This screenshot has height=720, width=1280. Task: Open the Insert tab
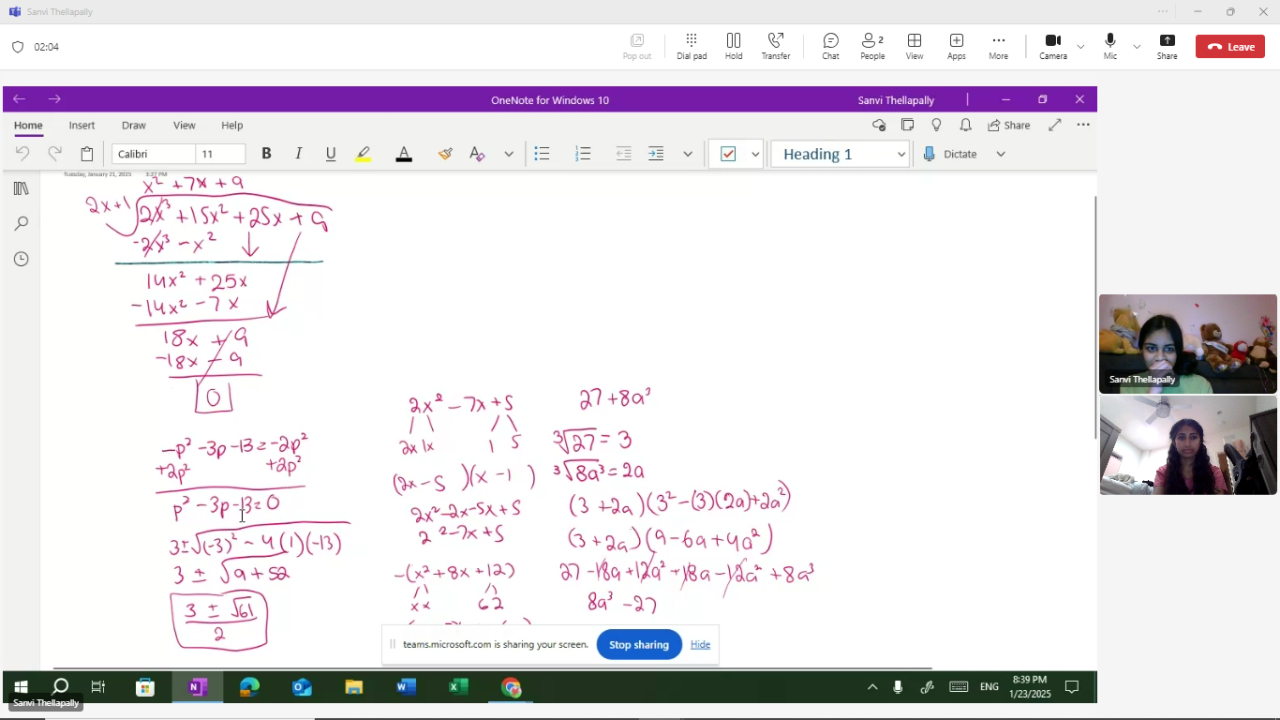[82, 125]
